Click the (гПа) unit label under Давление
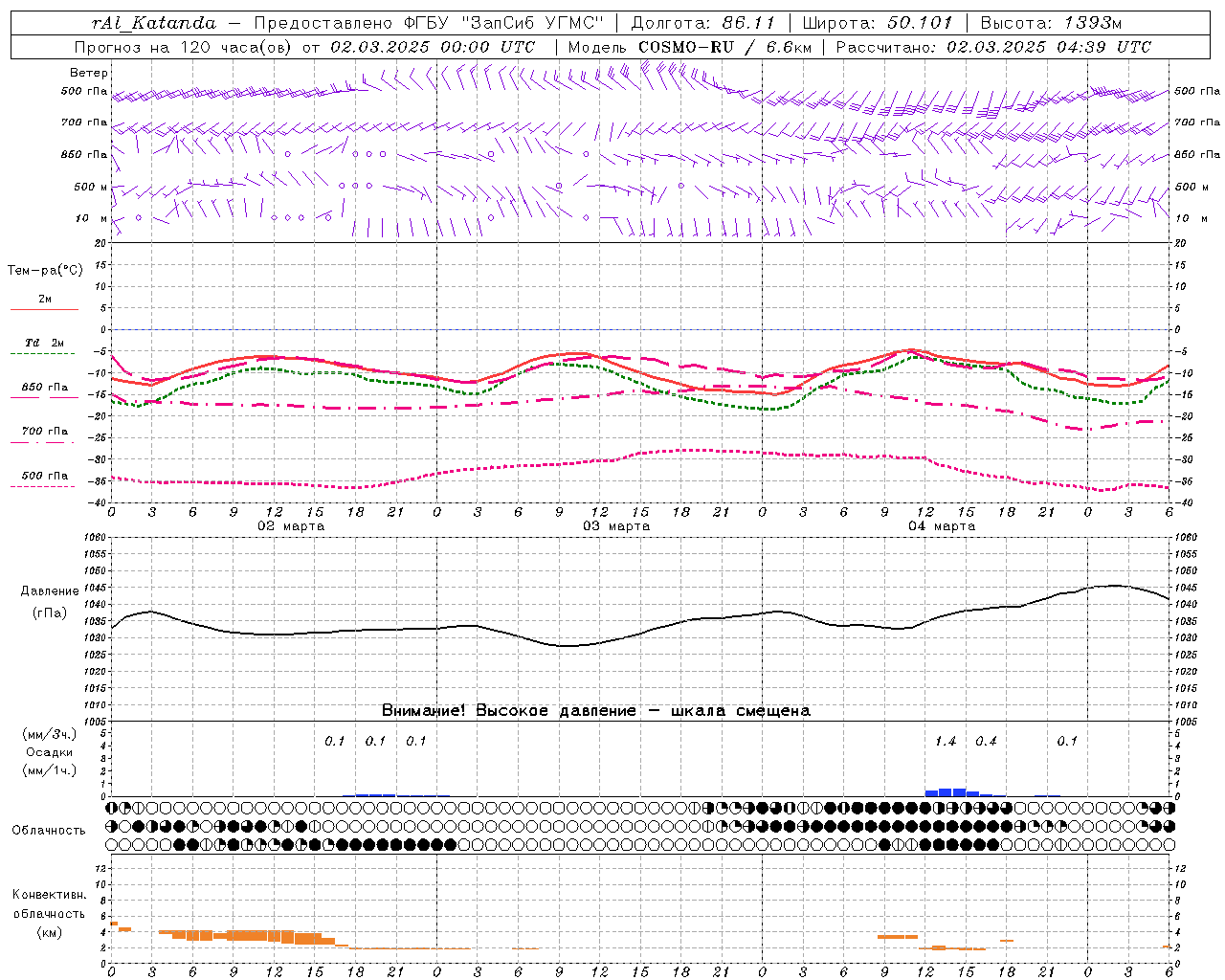The image size is (1225, 980). point(50,613)
